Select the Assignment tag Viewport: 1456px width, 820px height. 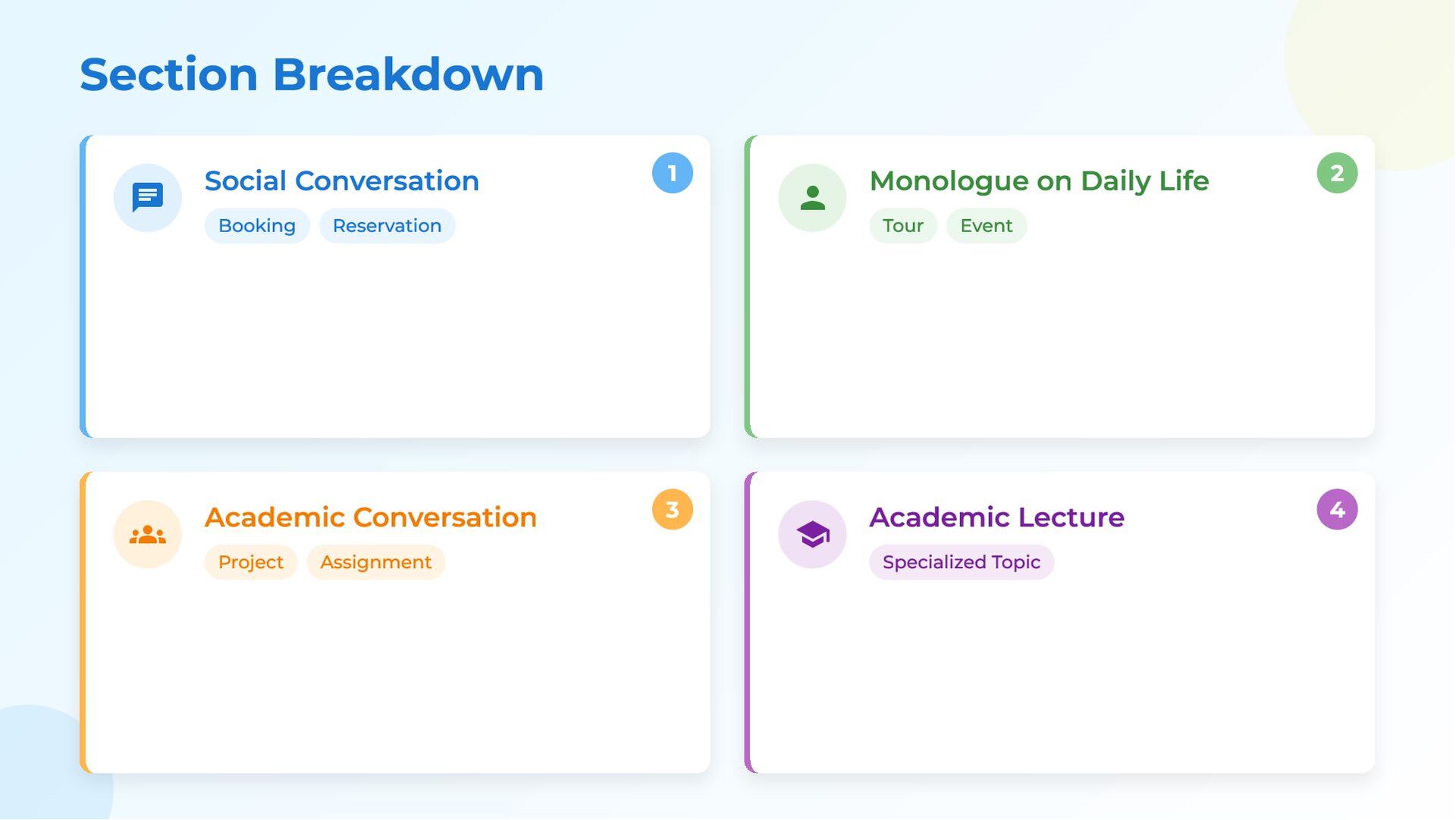(375, 562)
